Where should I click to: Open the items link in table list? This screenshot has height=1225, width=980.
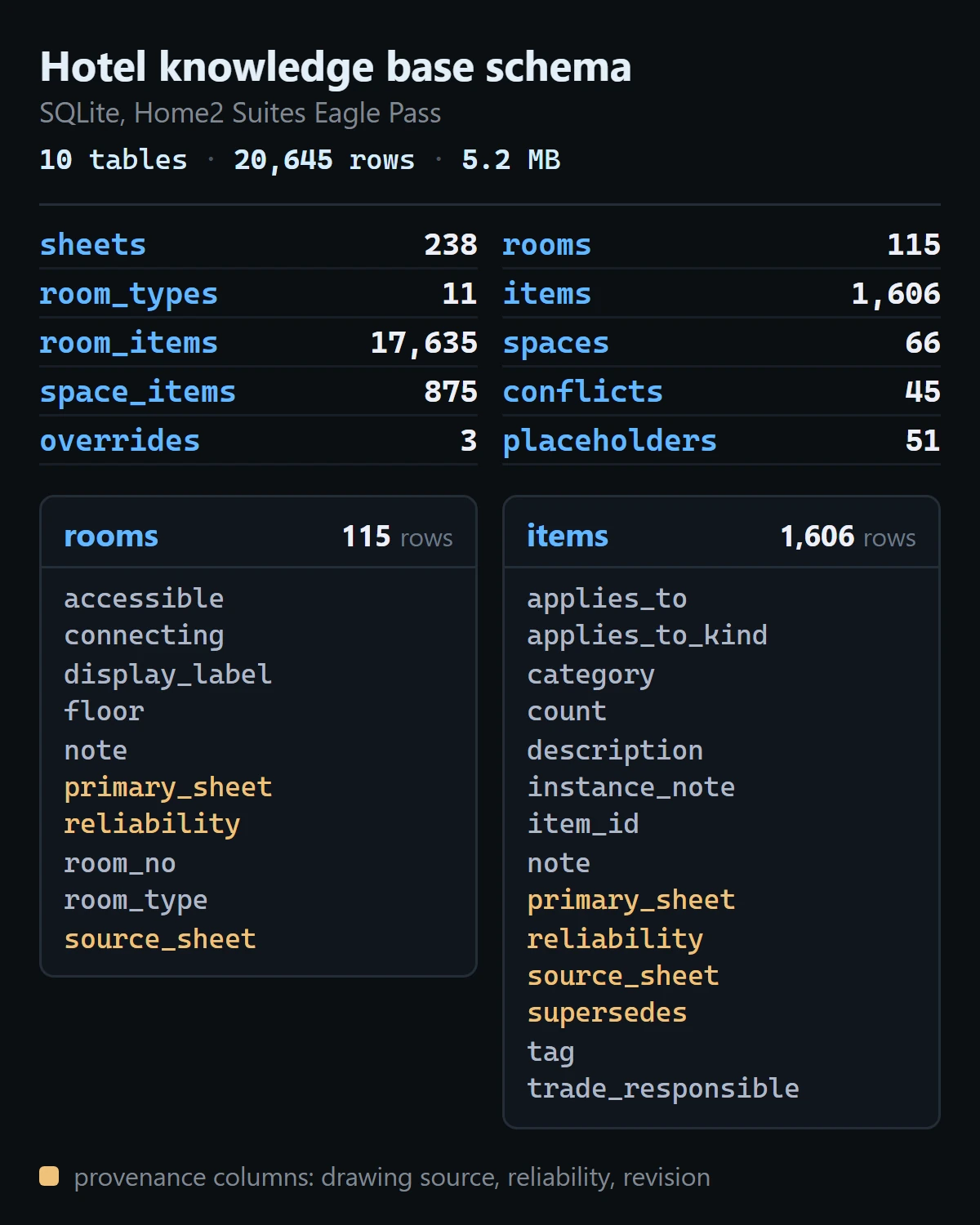tap(547, 294)
